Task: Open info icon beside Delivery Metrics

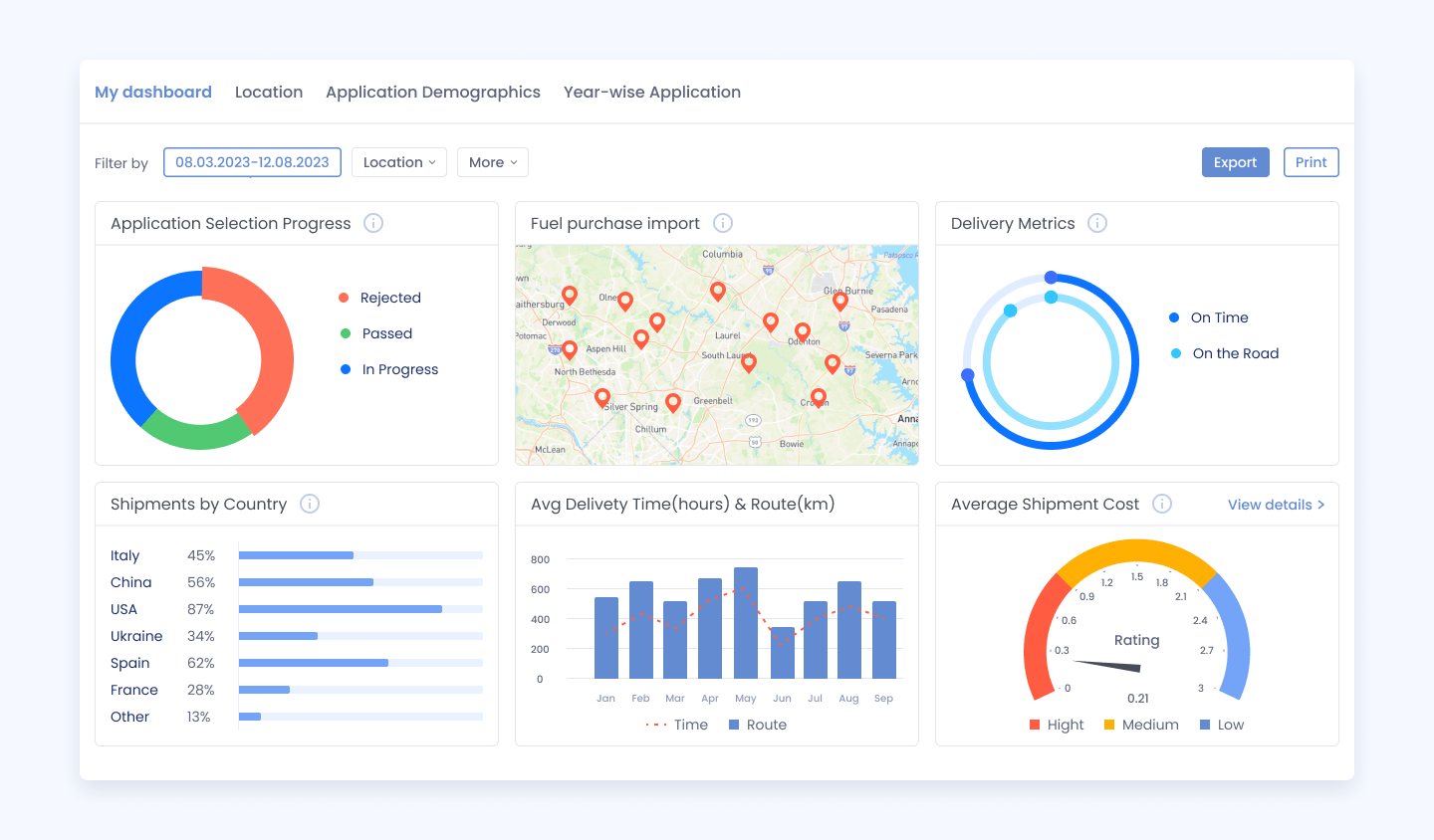Action: pyautogui.click(x=1097, y=223)
